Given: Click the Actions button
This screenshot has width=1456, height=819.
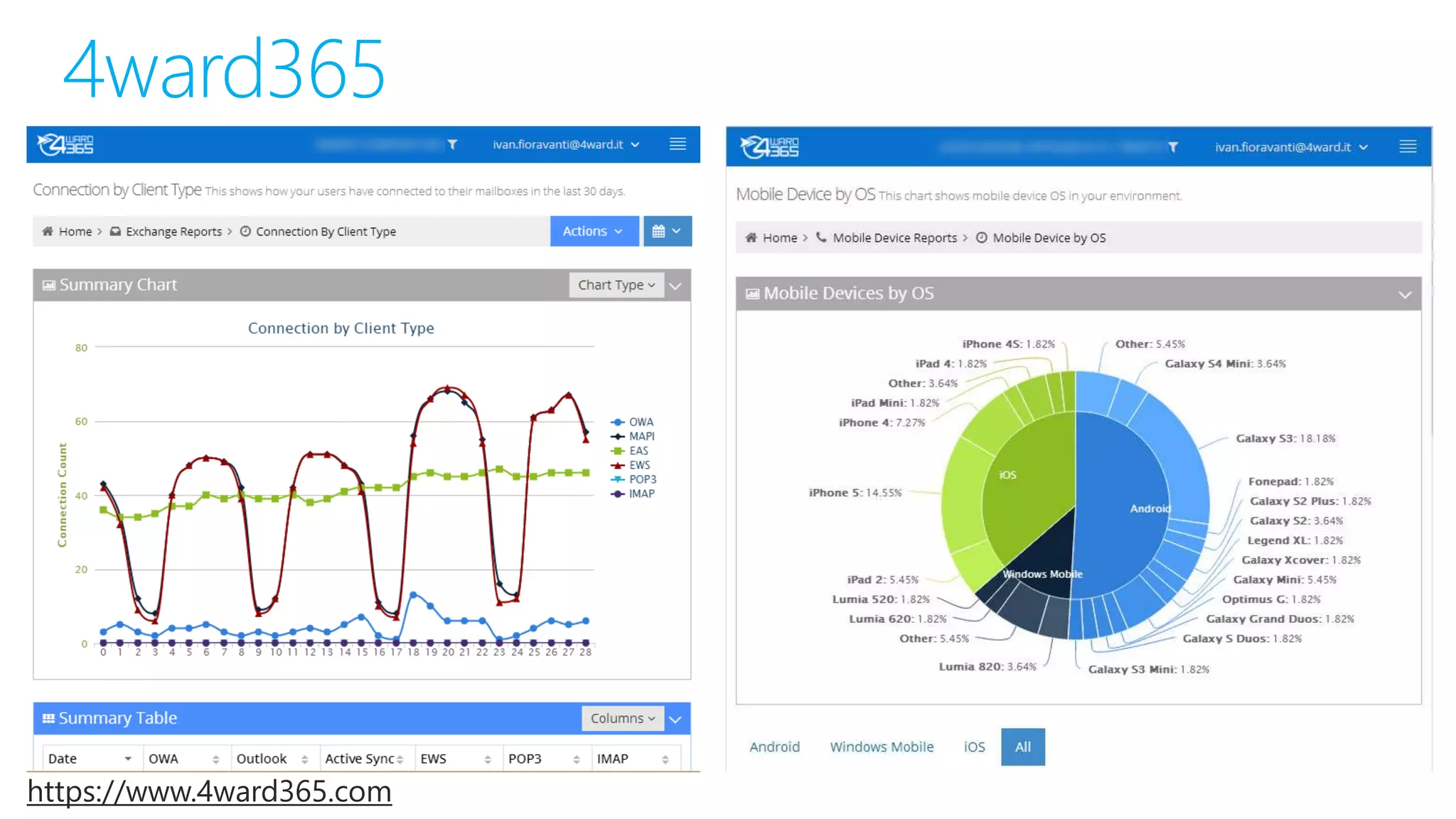Looking at the screenshot, I should pos(593,231).
